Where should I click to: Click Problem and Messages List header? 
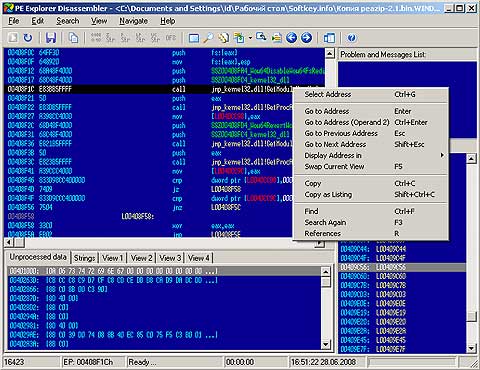[x=407, y=54]
